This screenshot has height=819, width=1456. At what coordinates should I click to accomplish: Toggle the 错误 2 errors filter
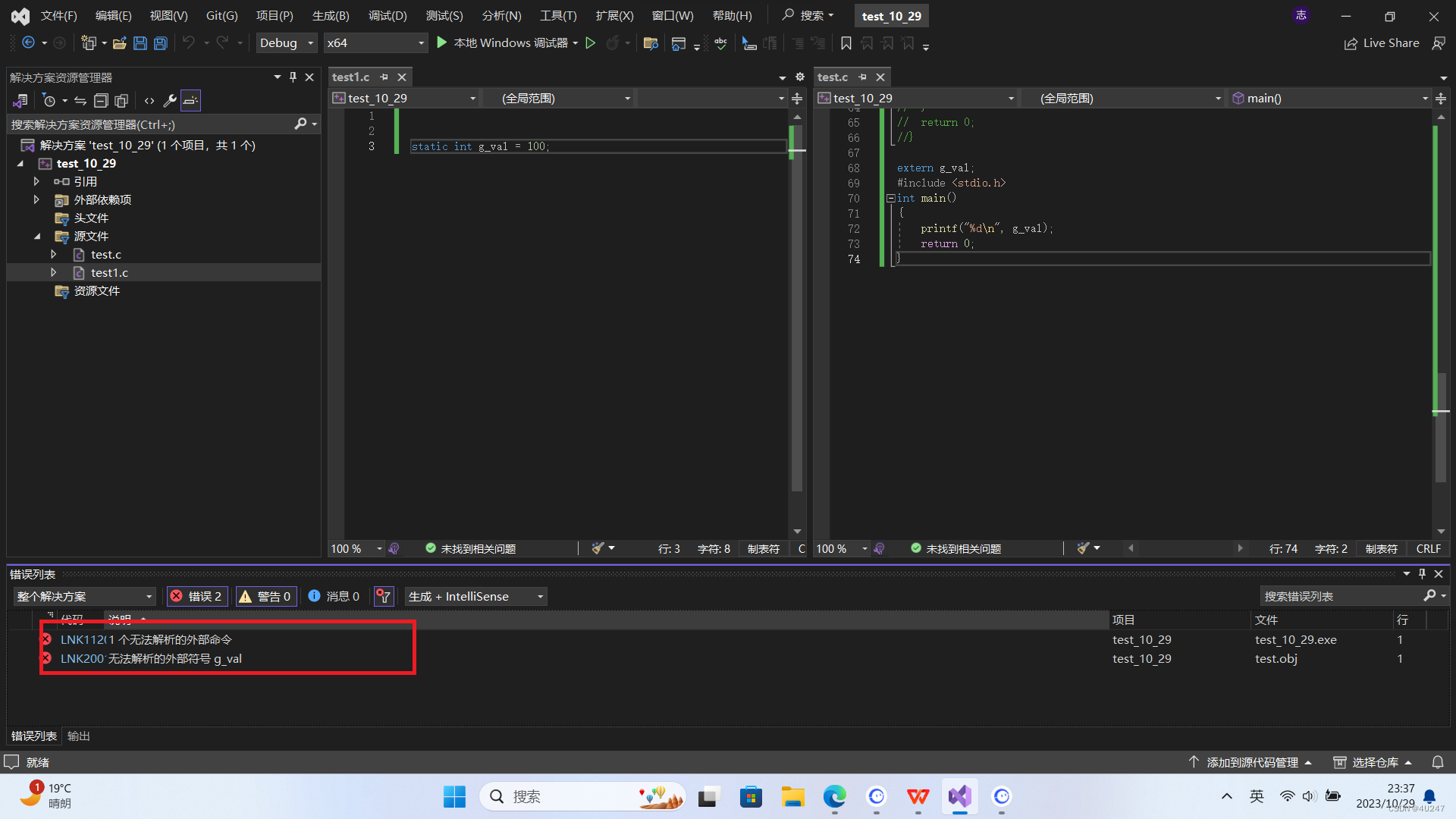point(197,597)
